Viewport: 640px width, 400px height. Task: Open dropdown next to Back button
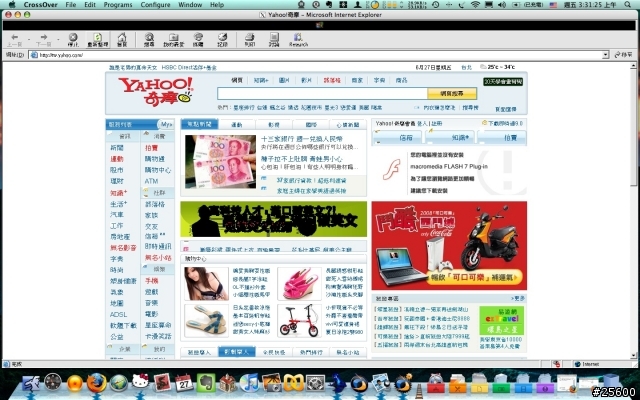[29, 40]
